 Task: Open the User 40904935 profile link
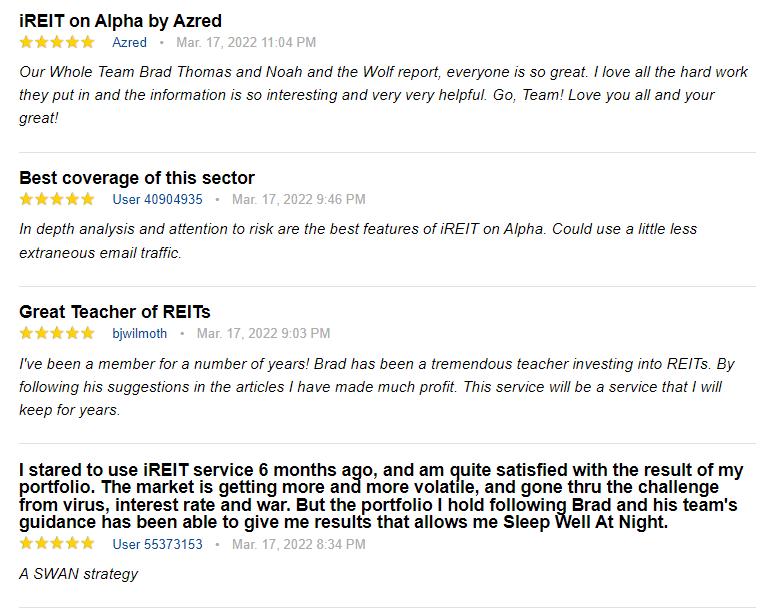[x=157, y=199]
